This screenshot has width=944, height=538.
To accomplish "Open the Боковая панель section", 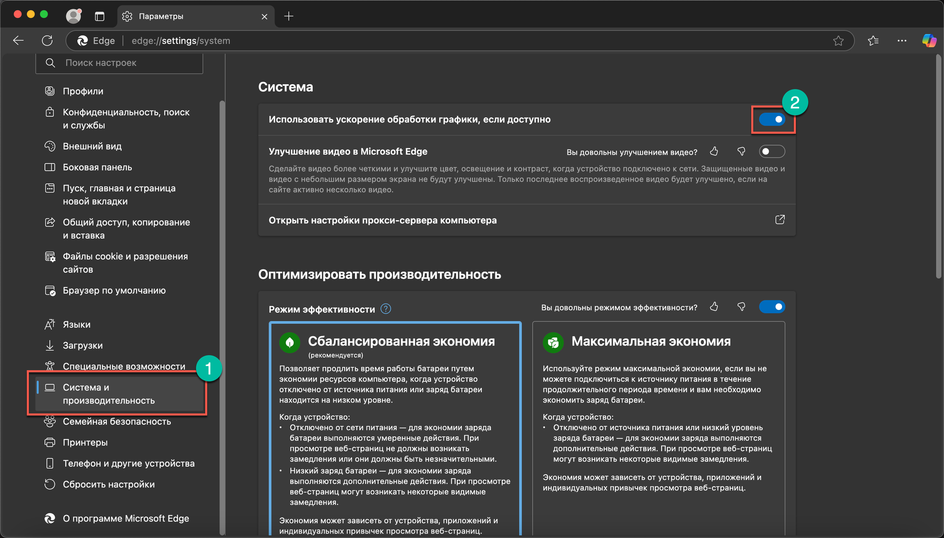I will (97, 167).
